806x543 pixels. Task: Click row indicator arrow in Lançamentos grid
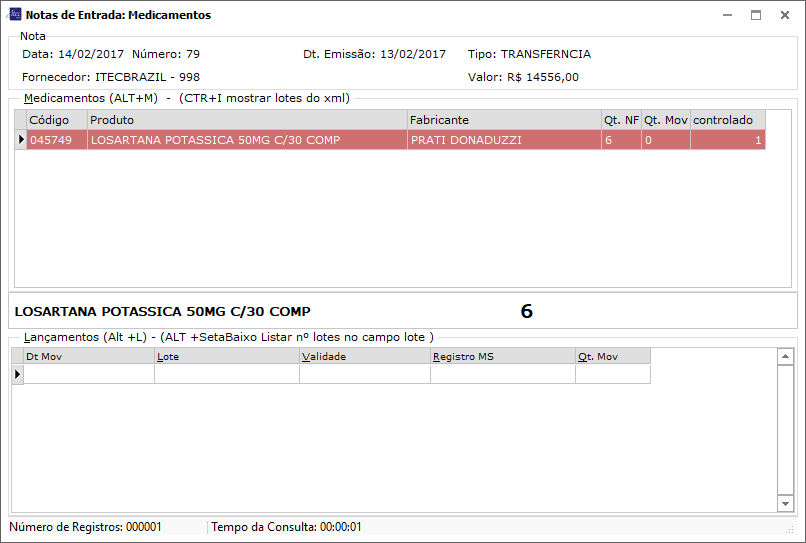tap(17, 374)
